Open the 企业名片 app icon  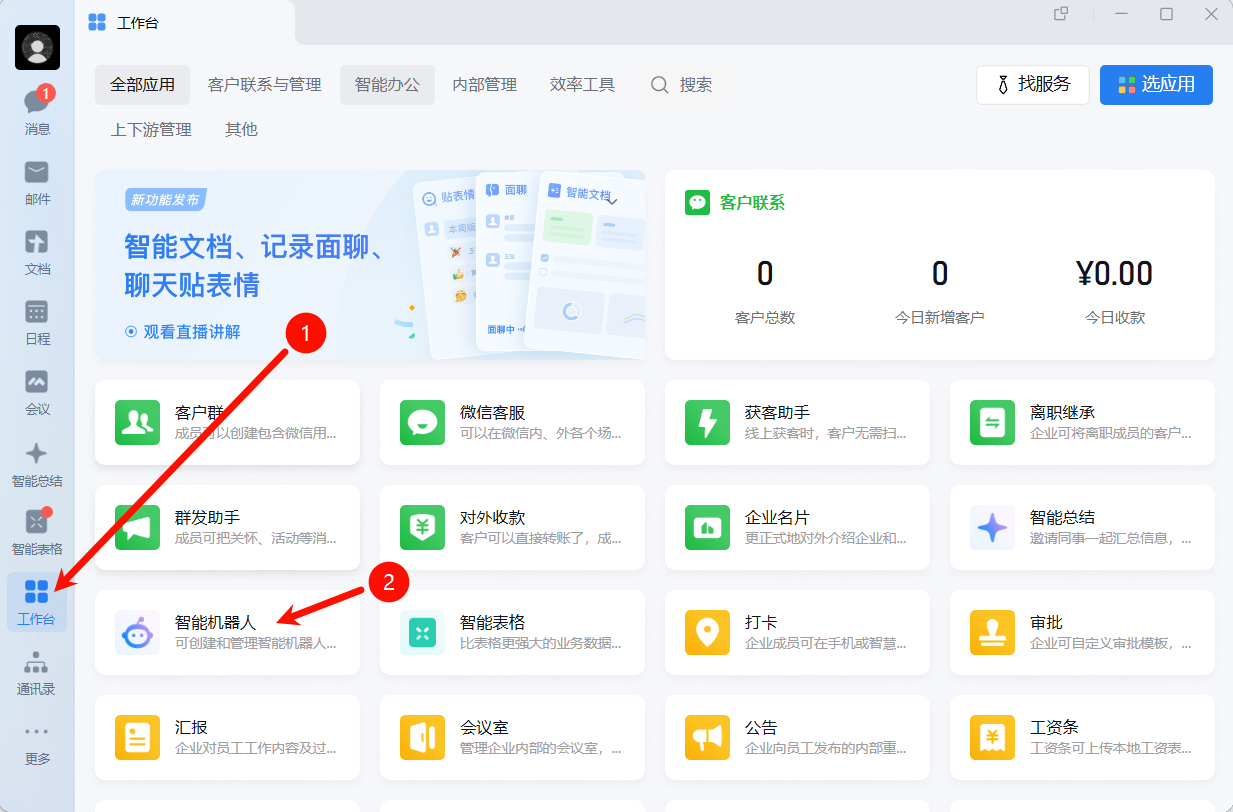point(707,528)
